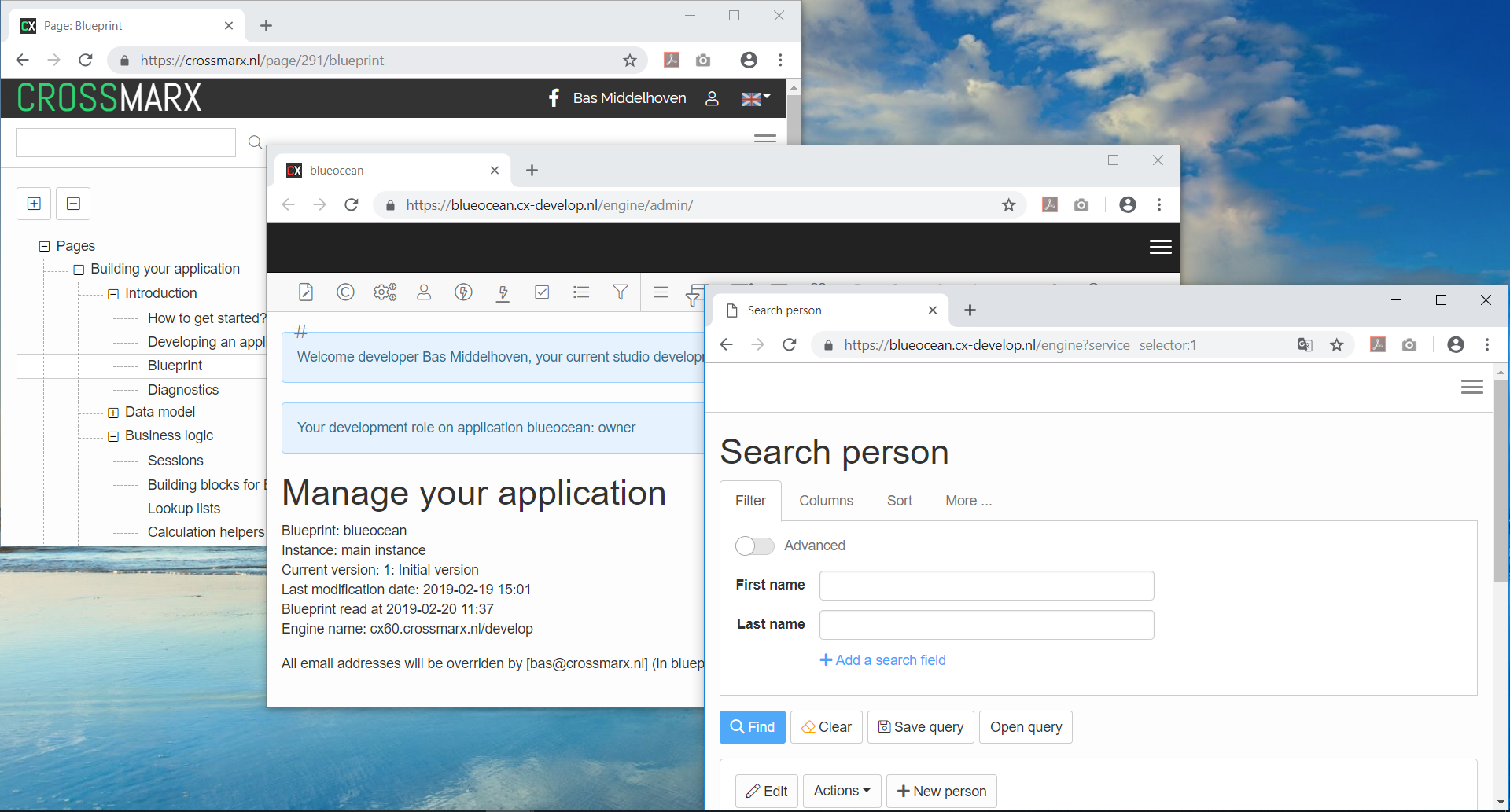Switch to the Sort tab
1510x812 pixels.
coord(899,501)
